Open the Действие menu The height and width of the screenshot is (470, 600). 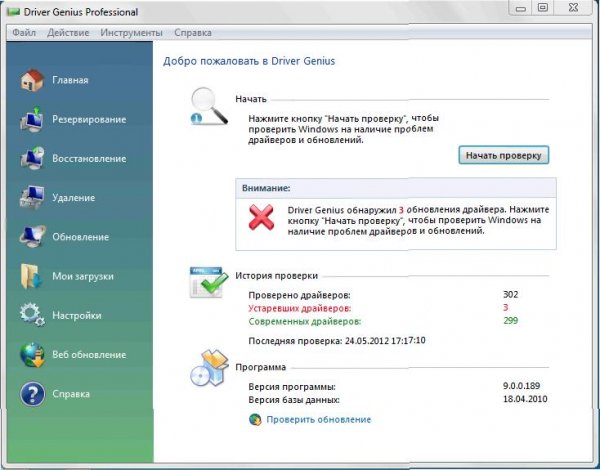(x=68, y=33)
